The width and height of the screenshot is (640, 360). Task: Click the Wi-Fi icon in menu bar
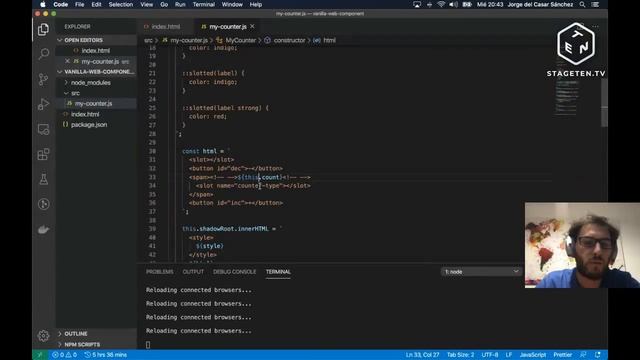point(441,4)
